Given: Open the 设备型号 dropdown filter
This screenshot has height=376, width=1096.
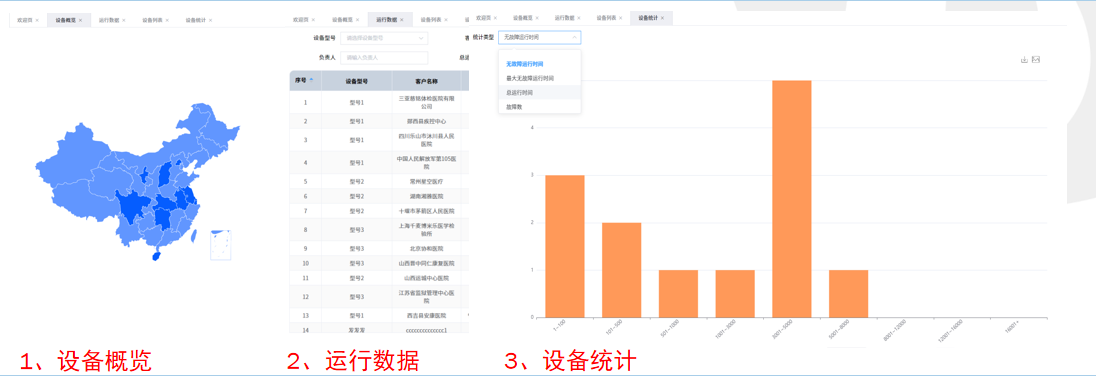Looking at the screenshot, I should (384, 38).
